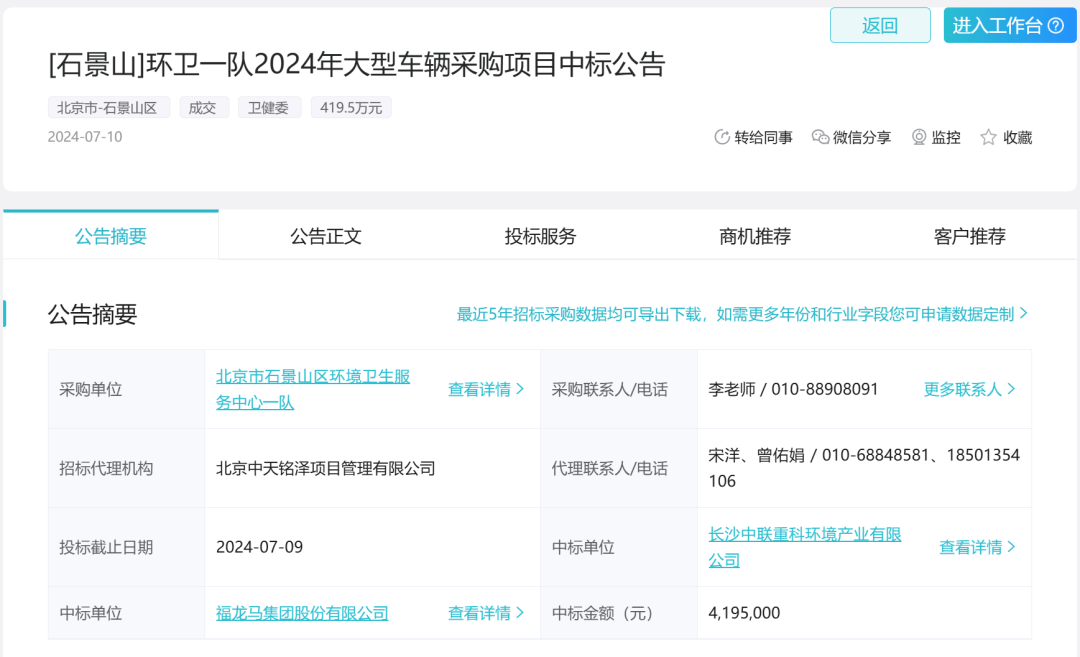The width and height of the screenshot is (1080, 657).
Task: Click 查看详情 next to 长沙中联重科
Action: pyautogui.click(x=977, y=547)
